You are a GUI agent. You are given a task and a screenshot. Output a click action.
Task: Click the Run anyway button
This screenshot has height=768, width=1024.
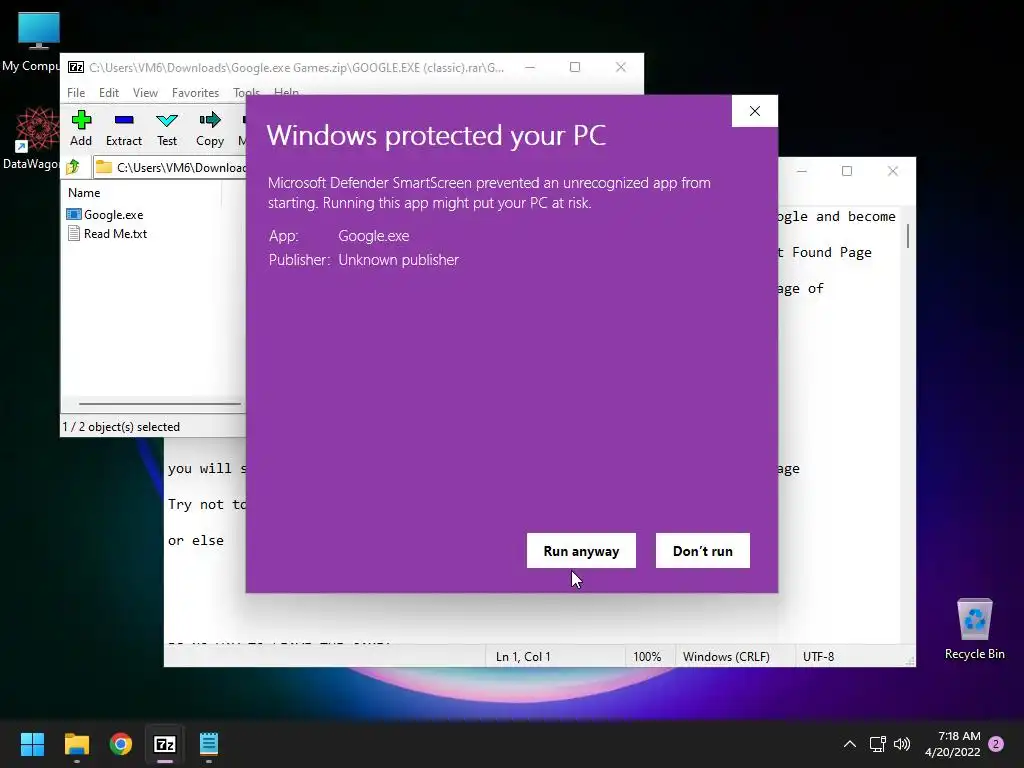[581, 551]
